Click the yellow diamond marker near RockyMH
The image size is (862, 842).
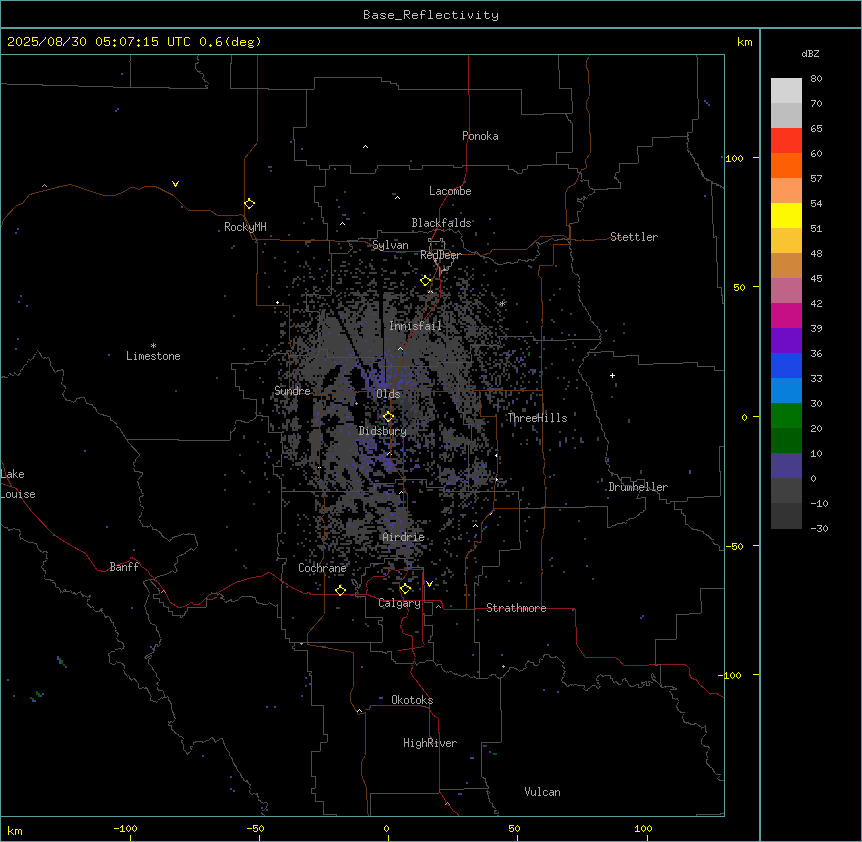[x=249, y=204]
